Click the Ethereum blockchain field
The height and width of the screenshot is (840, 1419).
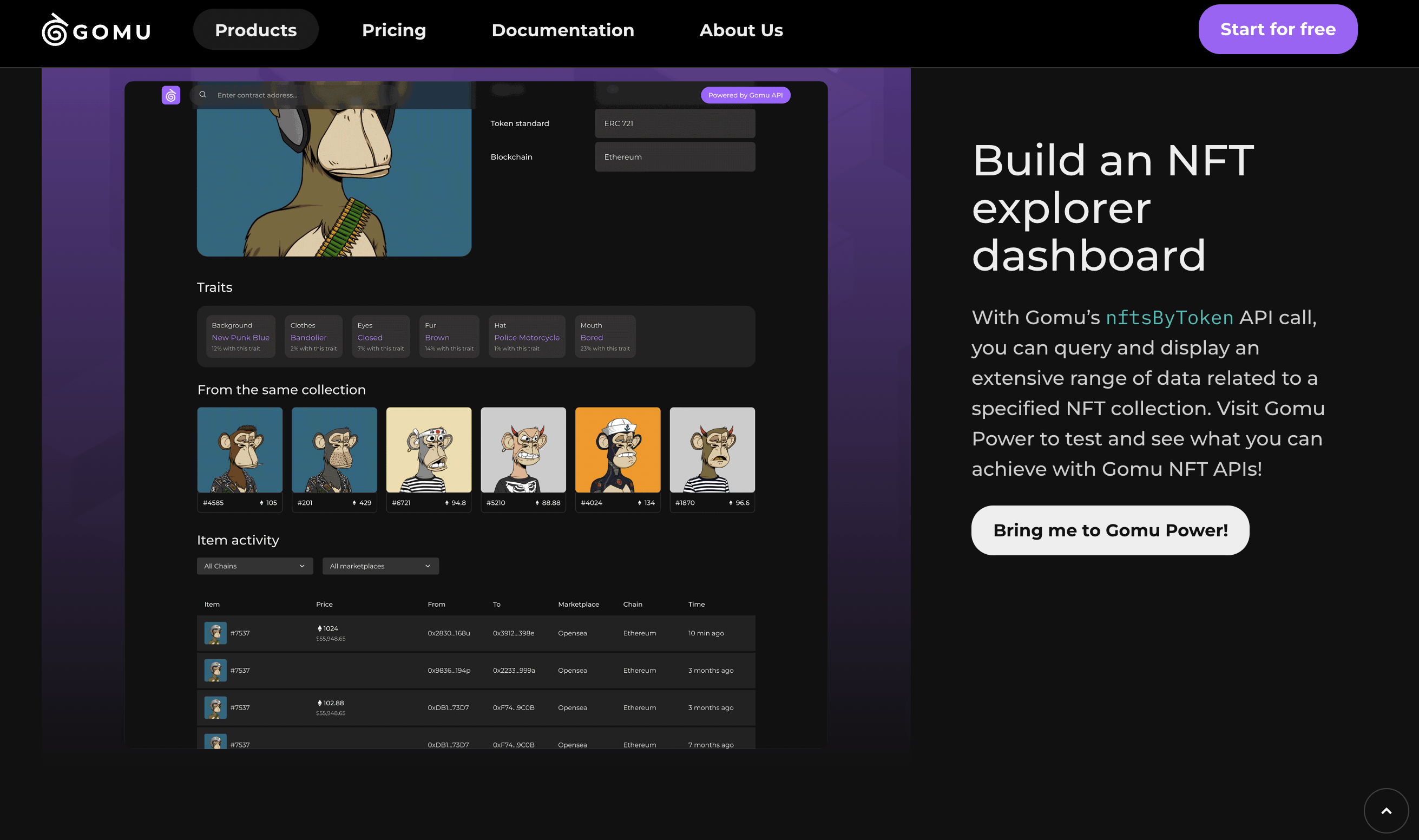[x=675, y=157]
